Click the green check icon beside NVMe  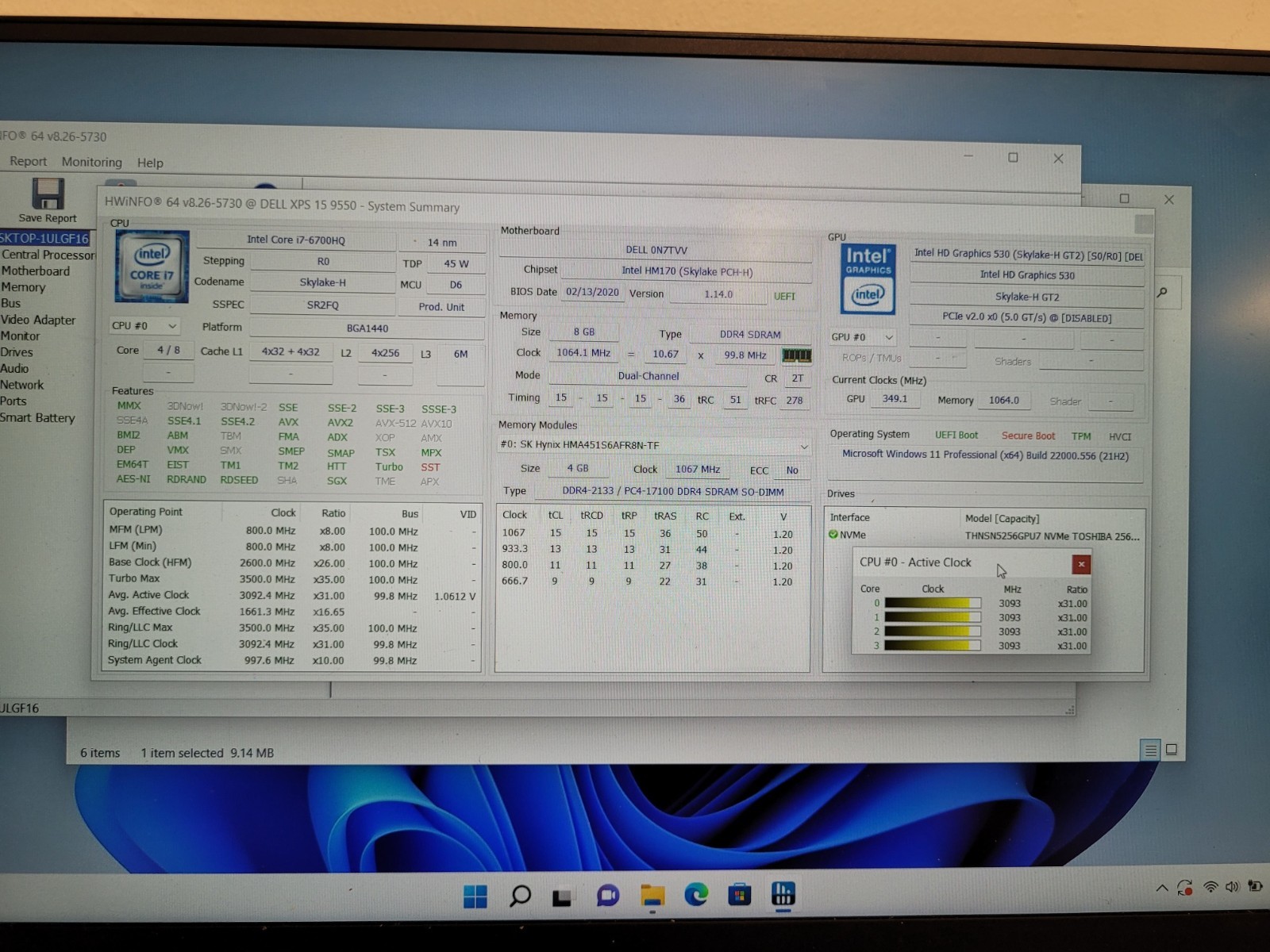833,535
